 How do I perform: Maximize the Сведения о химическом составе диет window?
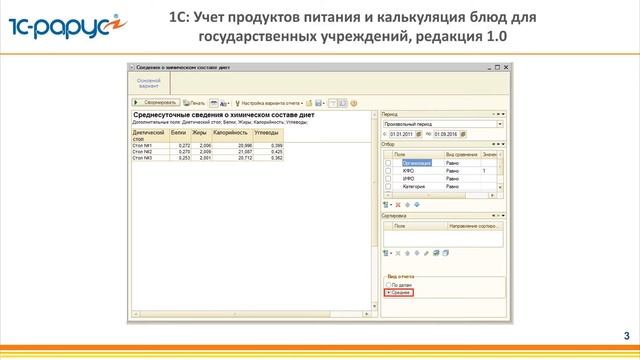click(497, 67)
